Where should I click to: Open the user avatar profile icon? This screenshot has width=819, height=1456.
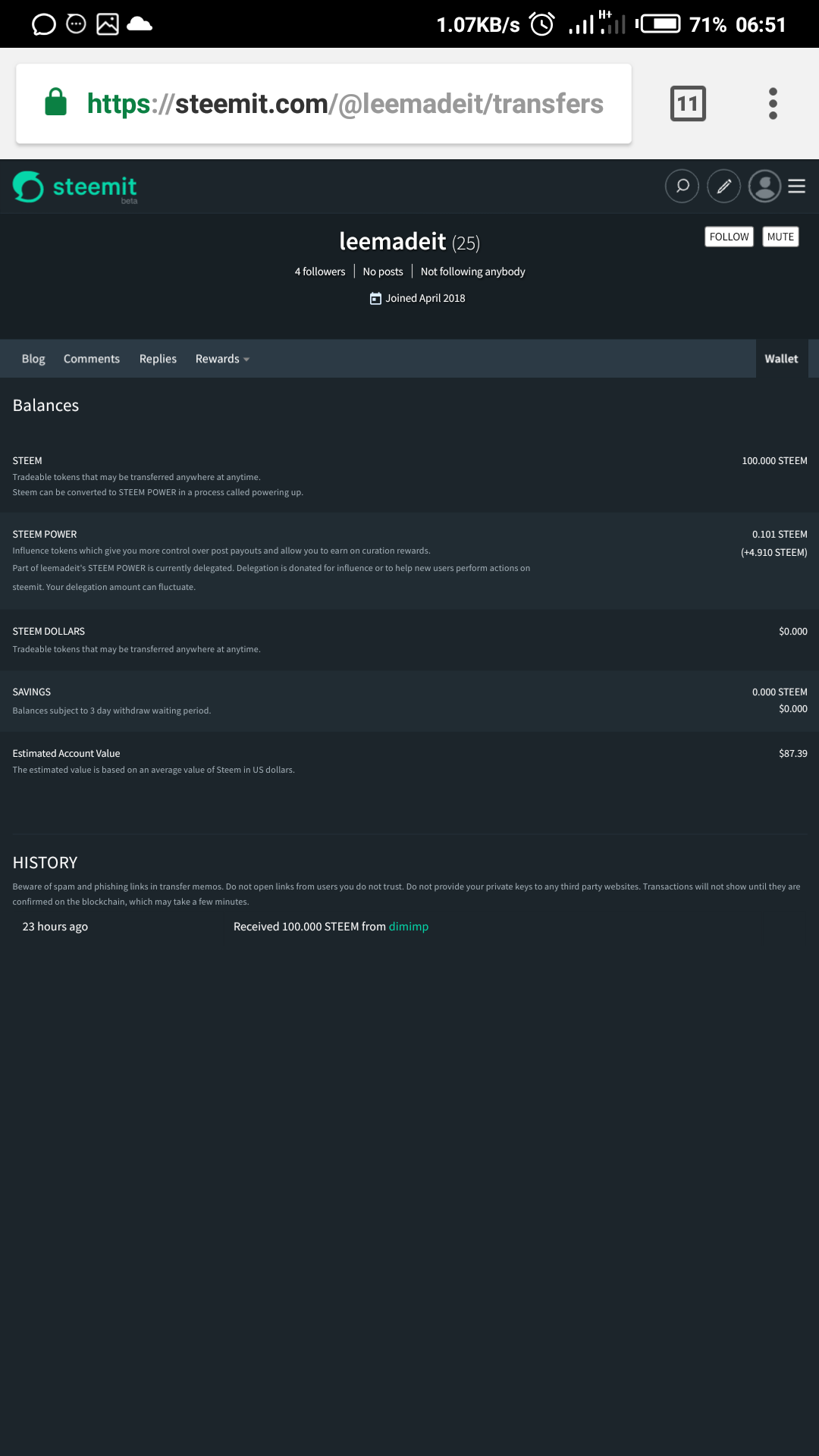(x=764, y=186)
